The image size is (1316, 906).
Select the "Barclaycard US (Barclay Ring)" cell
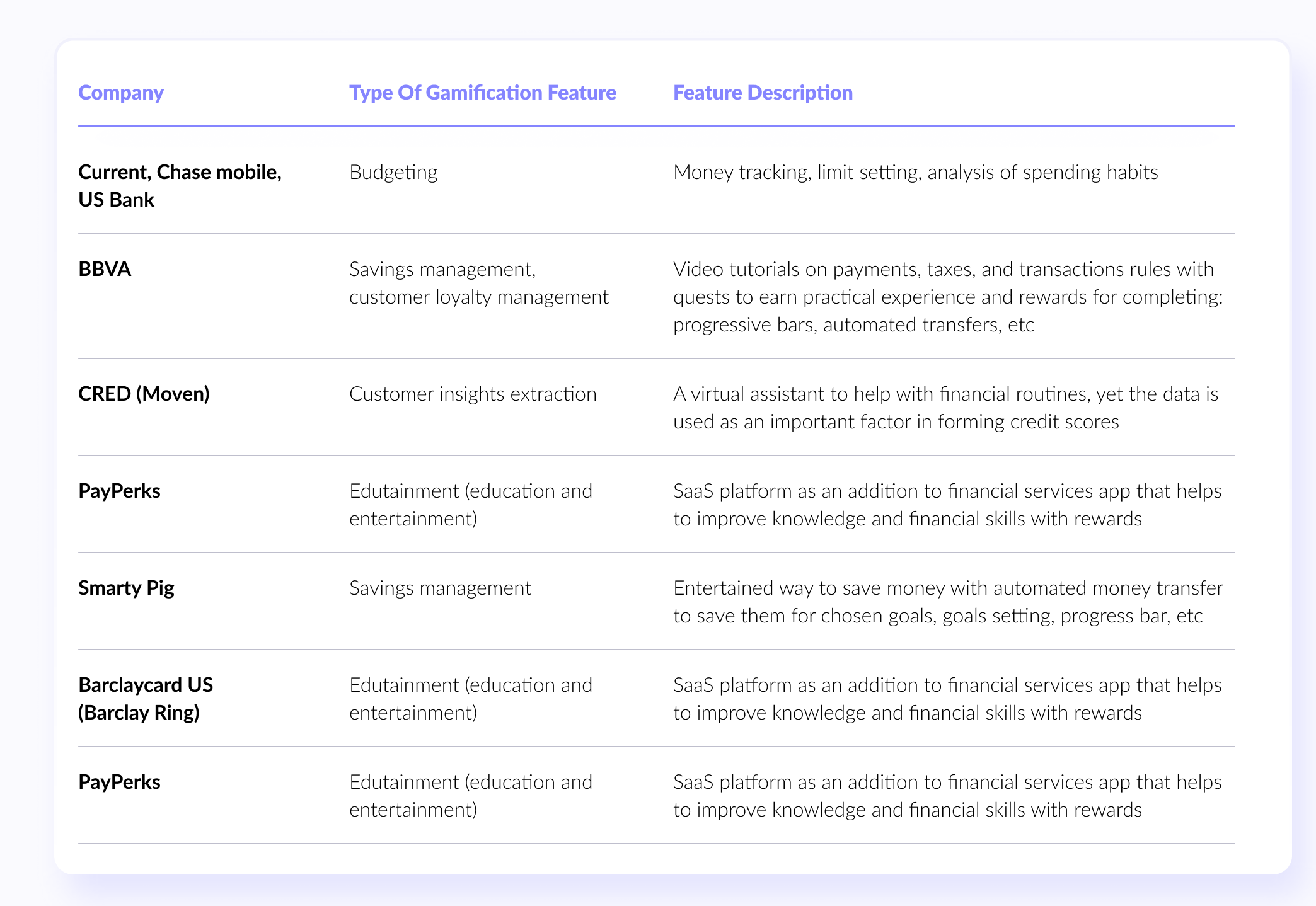[x=146, y=699]
